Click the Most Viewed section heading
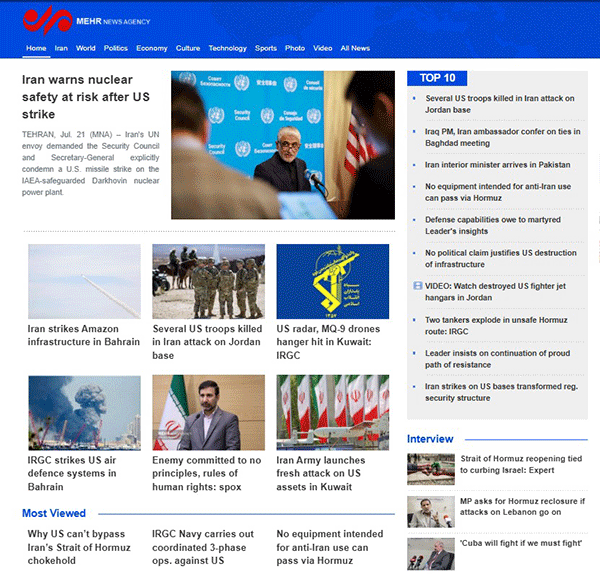600x574 pixels. (x=54, y=513)
